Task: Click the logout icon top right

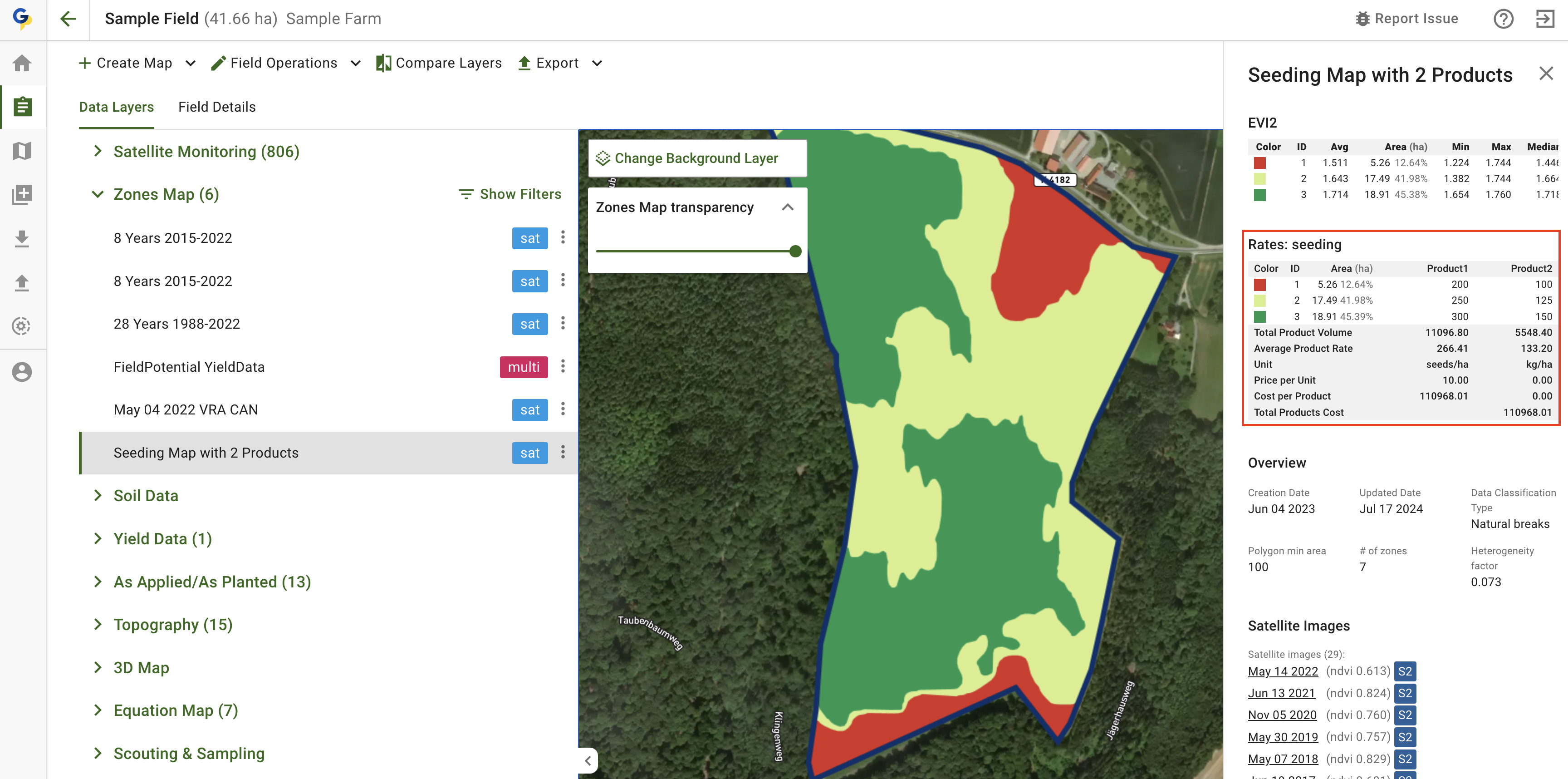Action: 1545,19
